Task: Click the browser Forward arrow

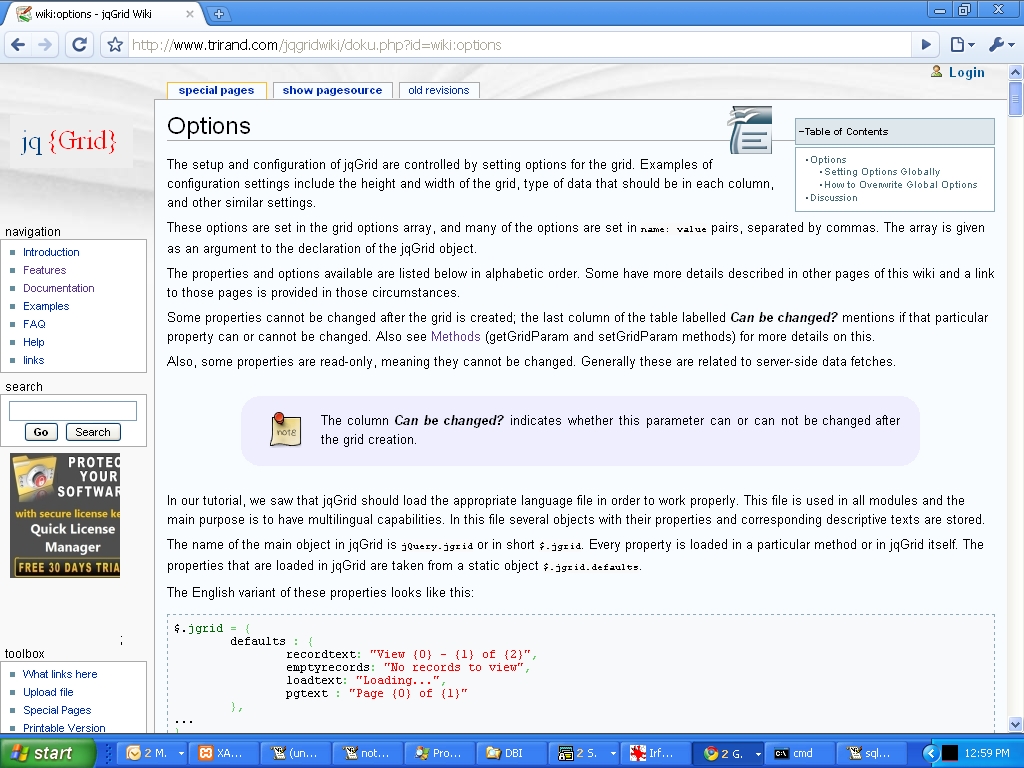Action: [x=45, y=44]
